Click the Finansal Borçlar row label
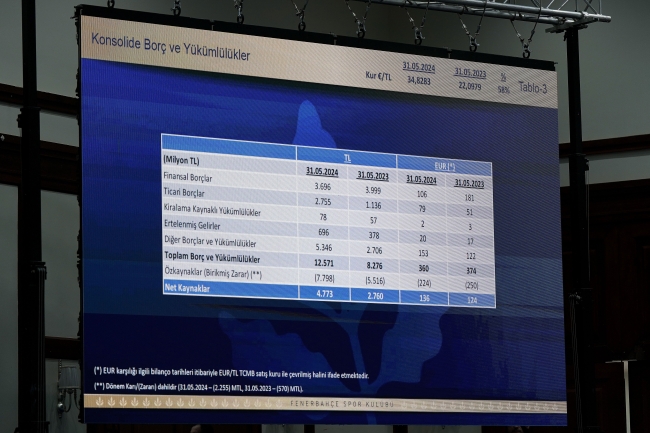This screenshot has width=650, height=433. point(188,177)
